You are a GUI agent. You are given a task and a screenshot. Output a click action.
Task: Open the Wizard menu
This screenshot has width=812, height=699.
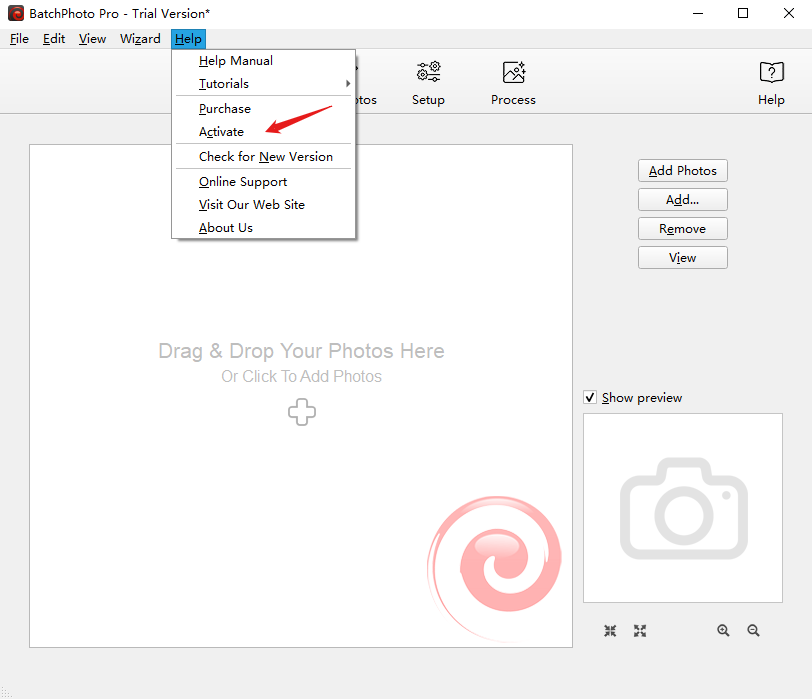point(140,39)
